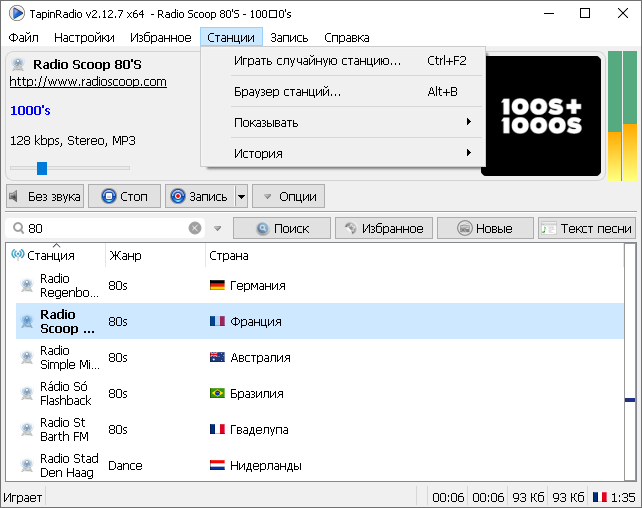Viewport: 642px width, 508px height.
Task: Open the Опции dropdown button
Action: 289,196
